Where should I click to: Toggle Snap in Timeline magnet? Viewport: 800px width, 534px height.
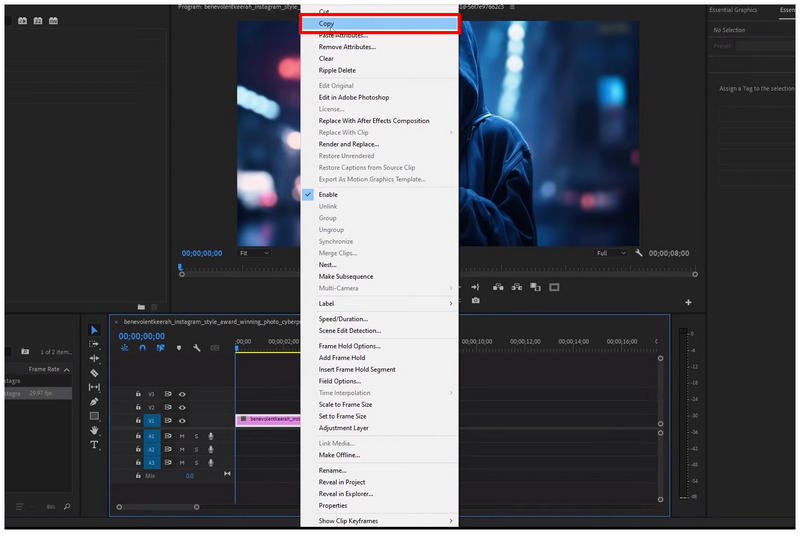click(142, 348)
